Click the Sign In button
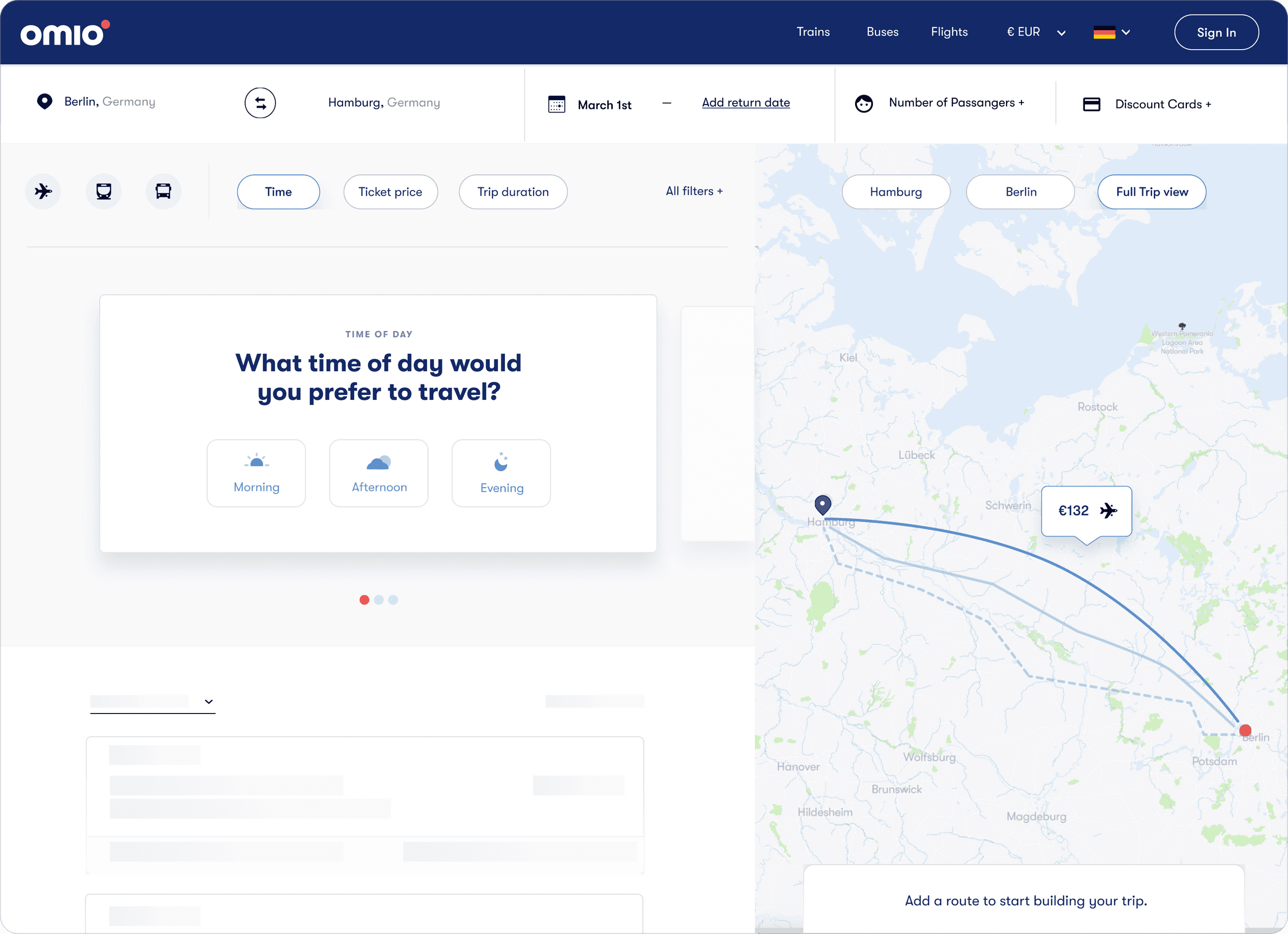Image resolution: width=1288 pixels, height=934 pixels. [x=1216, y=32]
